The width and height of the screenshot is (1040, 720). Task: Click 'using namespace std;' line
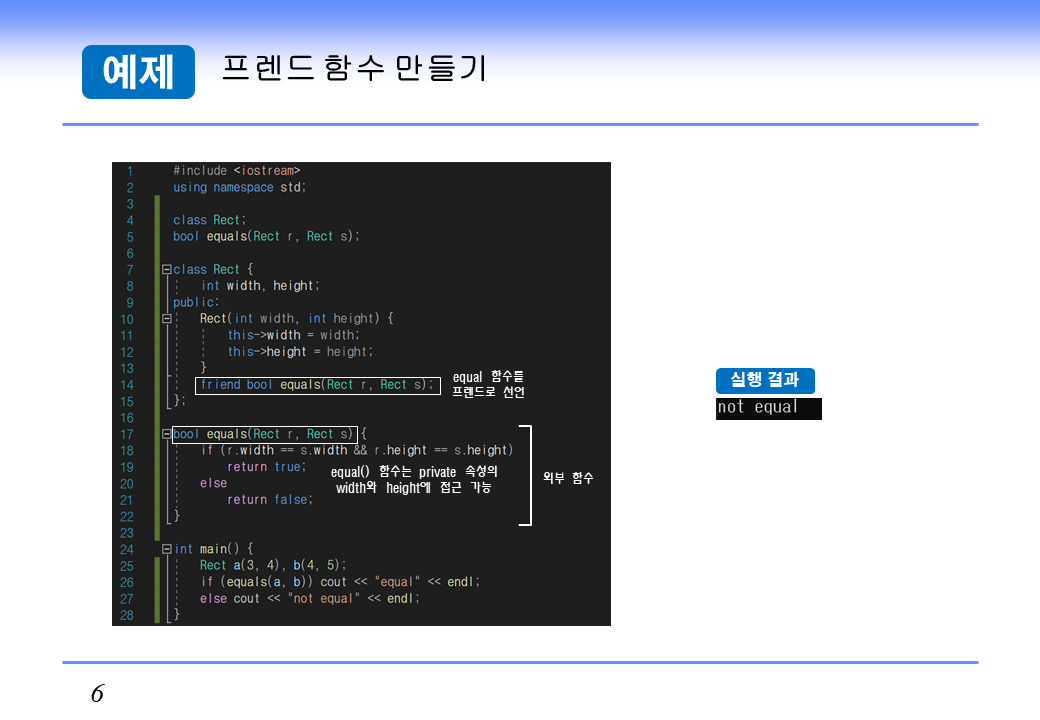coord(239,187)
